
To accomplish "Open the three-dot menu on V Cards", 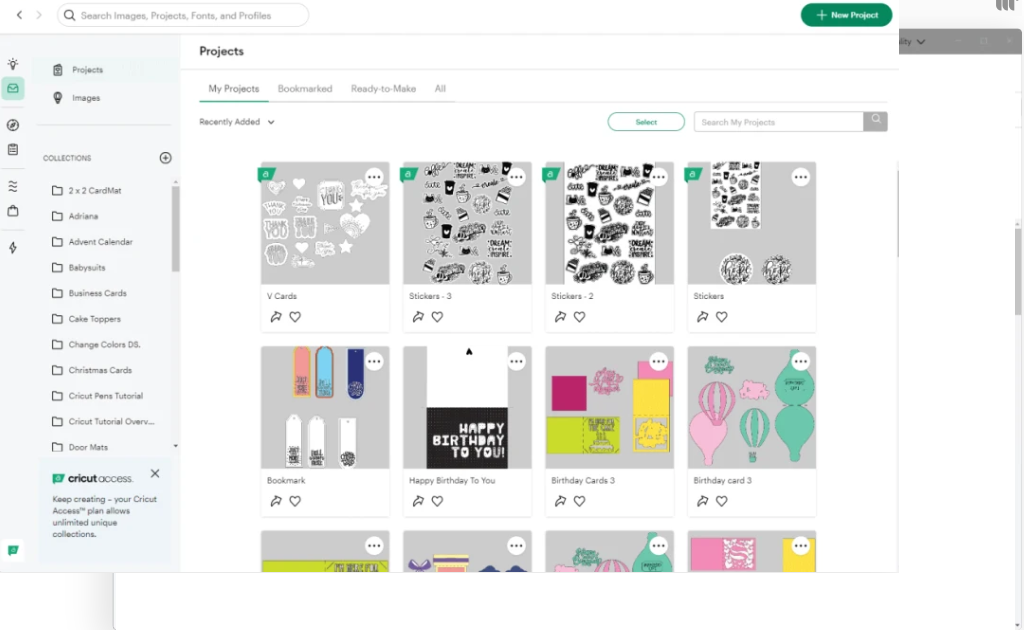I will pos(374,177).
